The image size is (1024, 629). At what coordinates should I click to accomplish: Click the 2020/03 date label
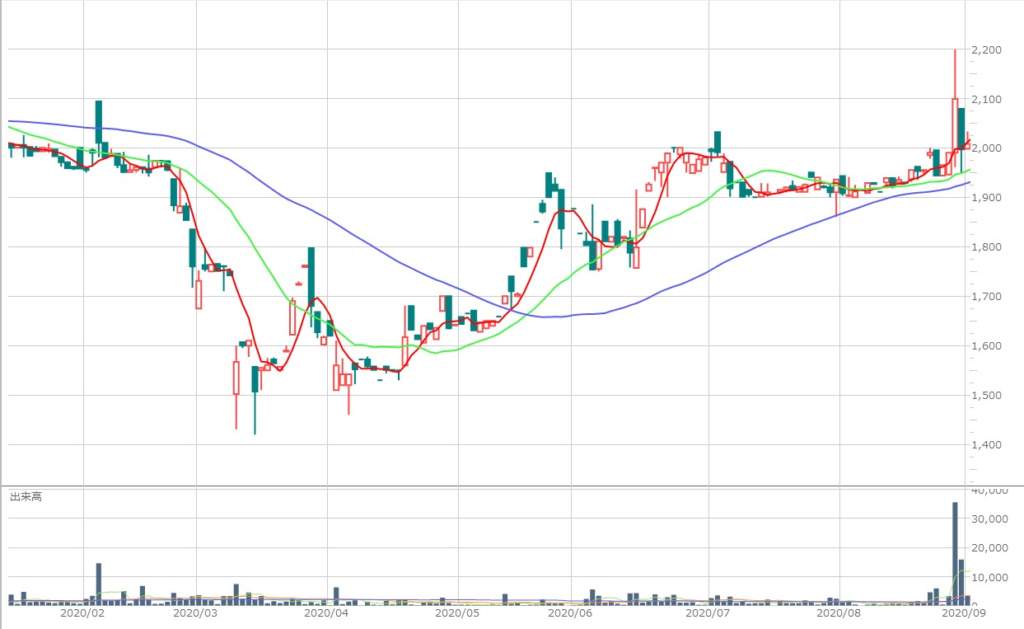pos(195,613)
